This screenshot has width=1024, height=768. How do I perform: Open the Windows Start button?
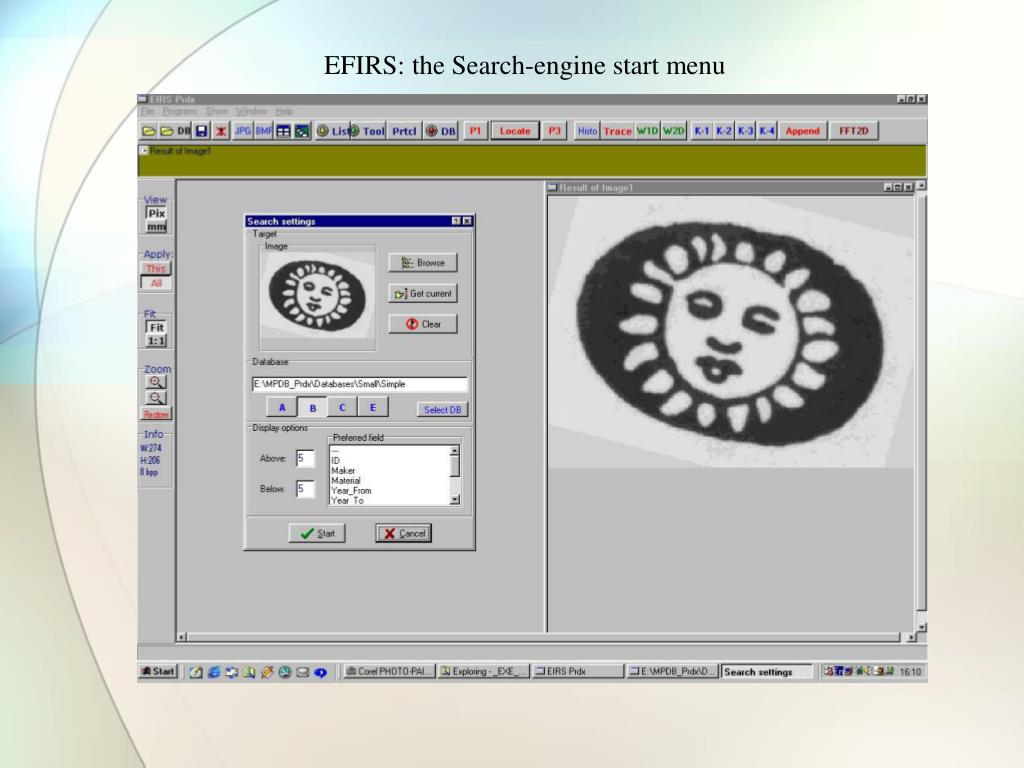[x=158, y=671]
